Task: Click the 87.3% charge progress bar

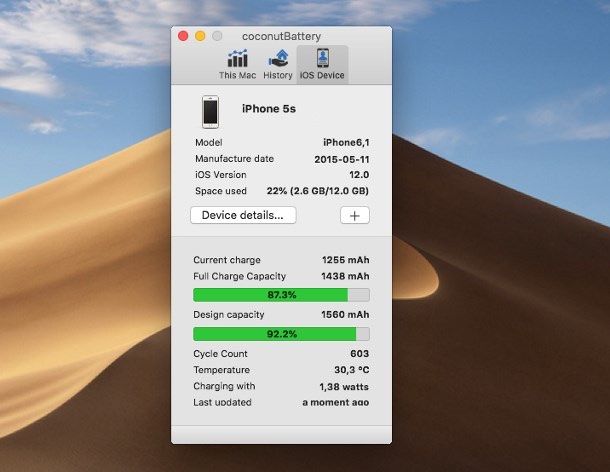Action: (x=281, y=295)
